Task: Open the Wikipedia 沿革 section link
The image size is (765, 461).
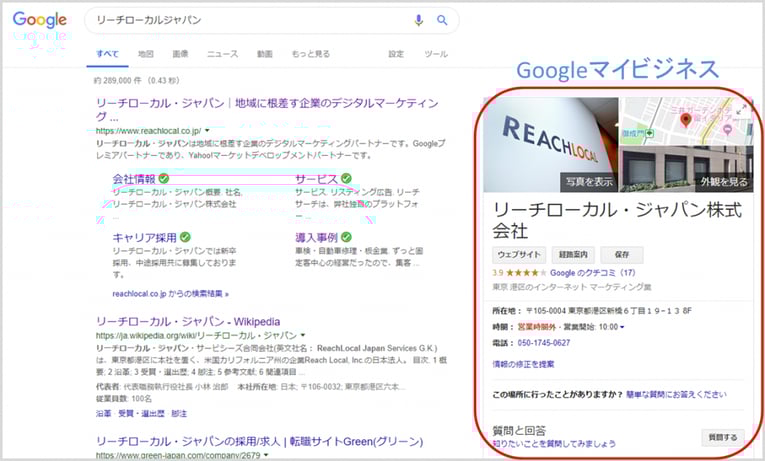Action: pyautogui.click(x=103, y=413)
